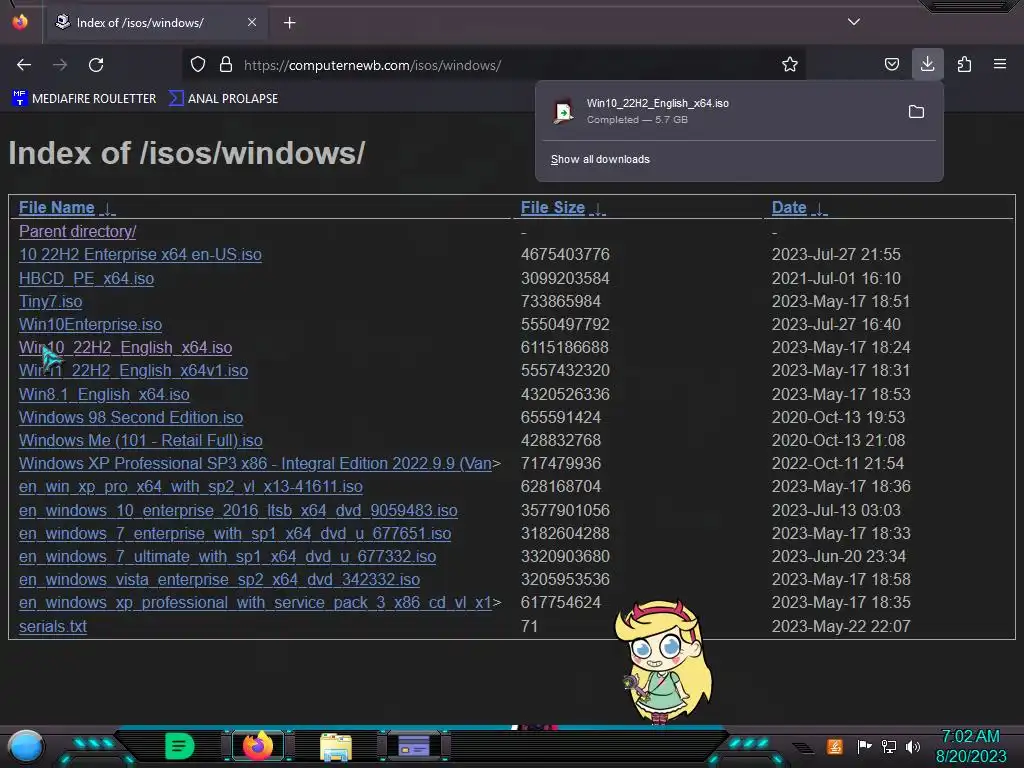Click the site security padlock icon
1024x768 pixels.
(226, 65)
